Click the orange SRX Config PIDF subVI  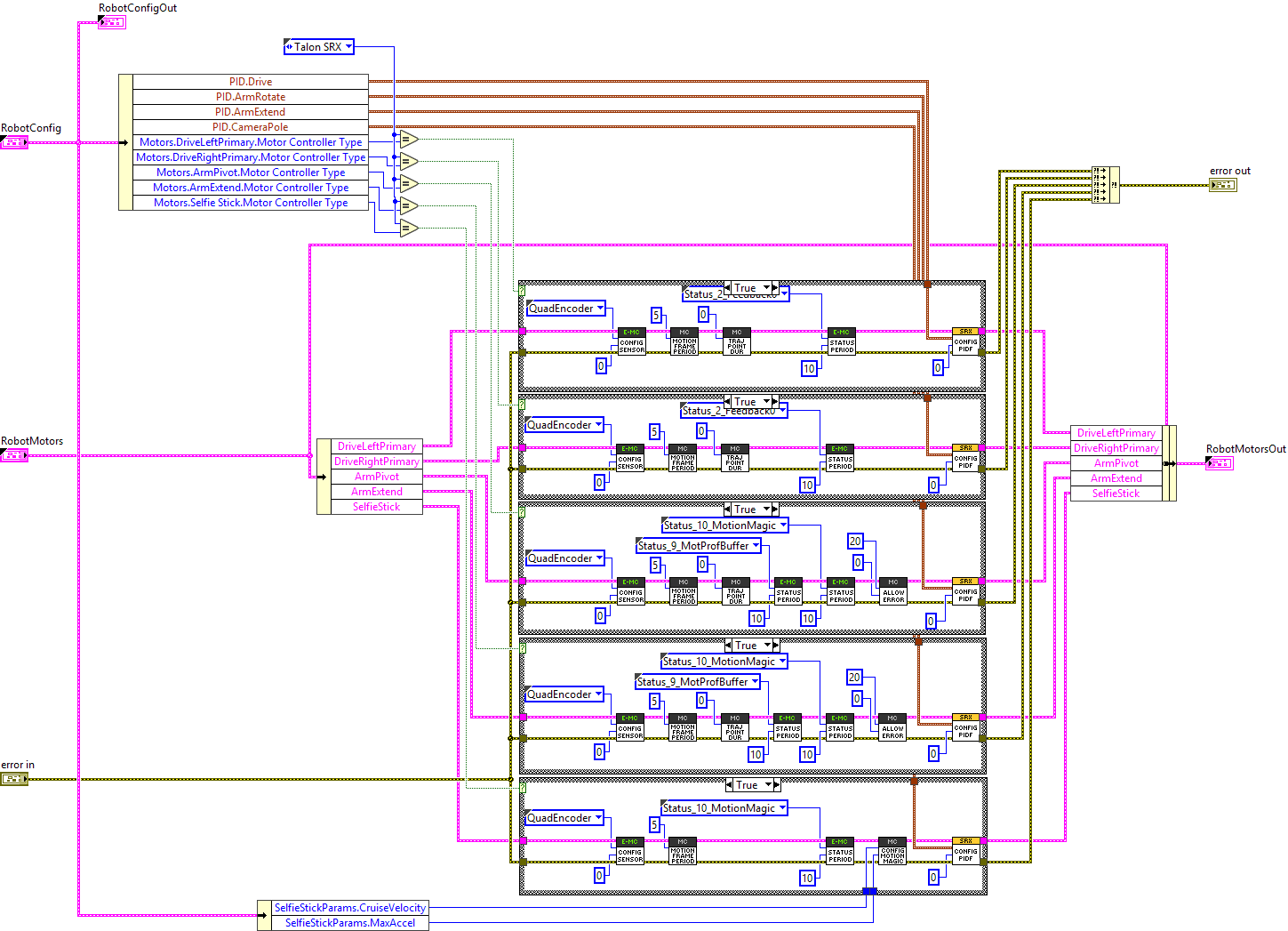pos(964,342)
